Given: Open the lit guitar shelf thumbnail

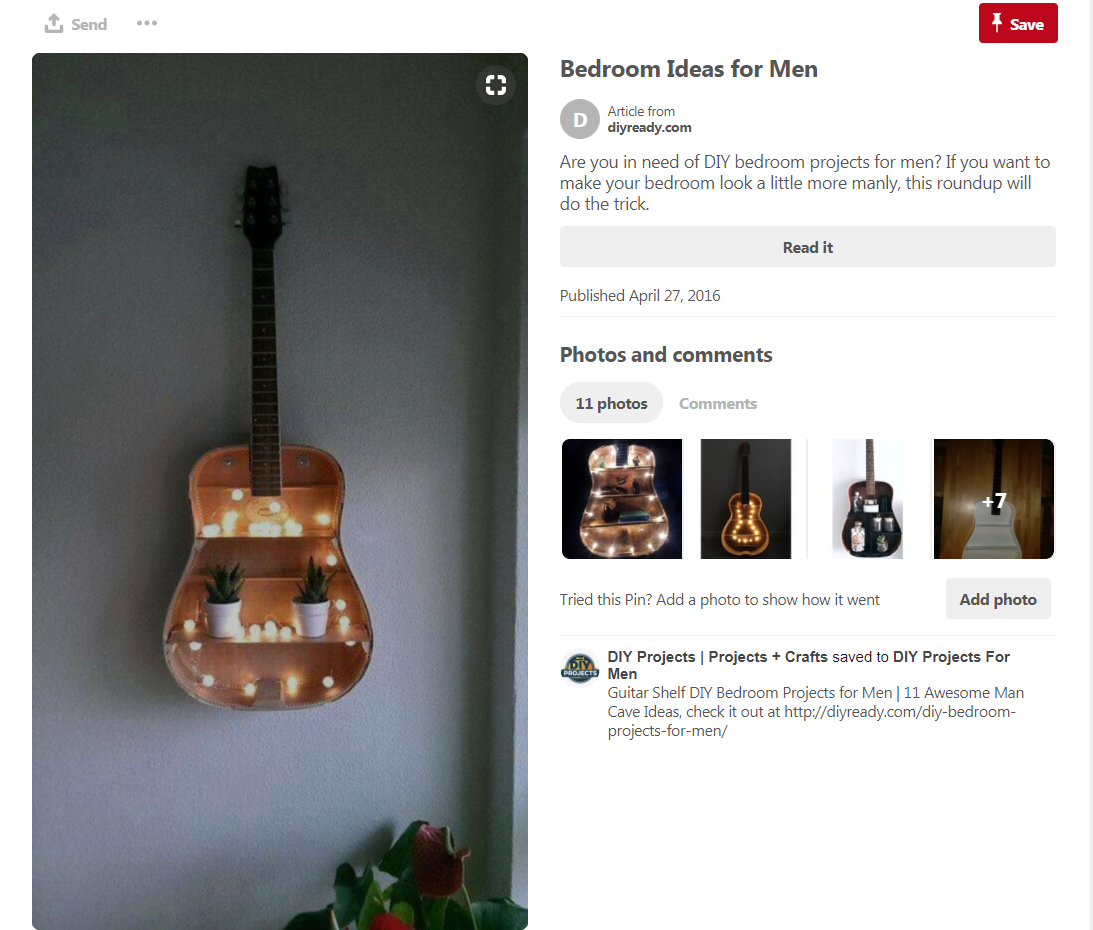Looking at the screenshot, I should coord(622,498).
